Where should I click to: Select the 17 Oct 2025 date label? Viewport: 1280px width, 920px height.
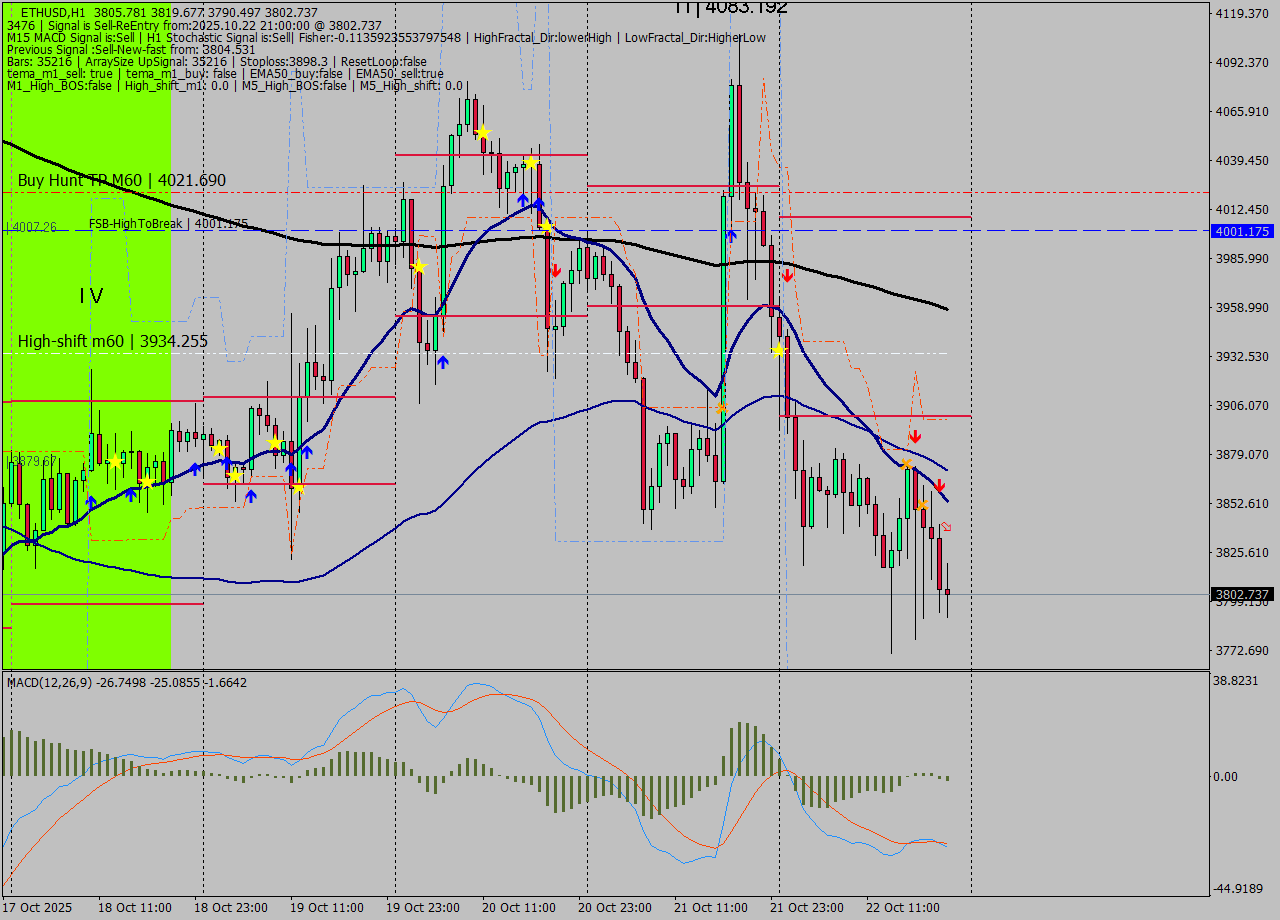pos(38,908)
